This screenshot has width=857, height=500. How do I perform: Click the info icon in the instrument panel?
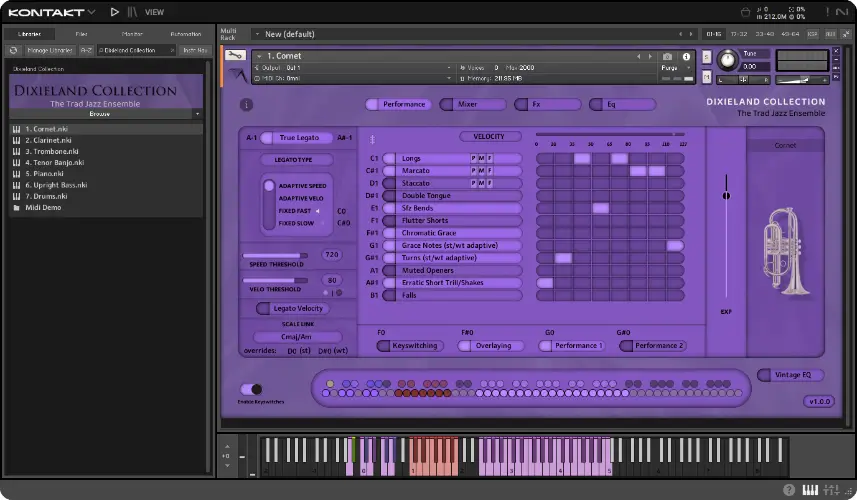tap(247, 104)
